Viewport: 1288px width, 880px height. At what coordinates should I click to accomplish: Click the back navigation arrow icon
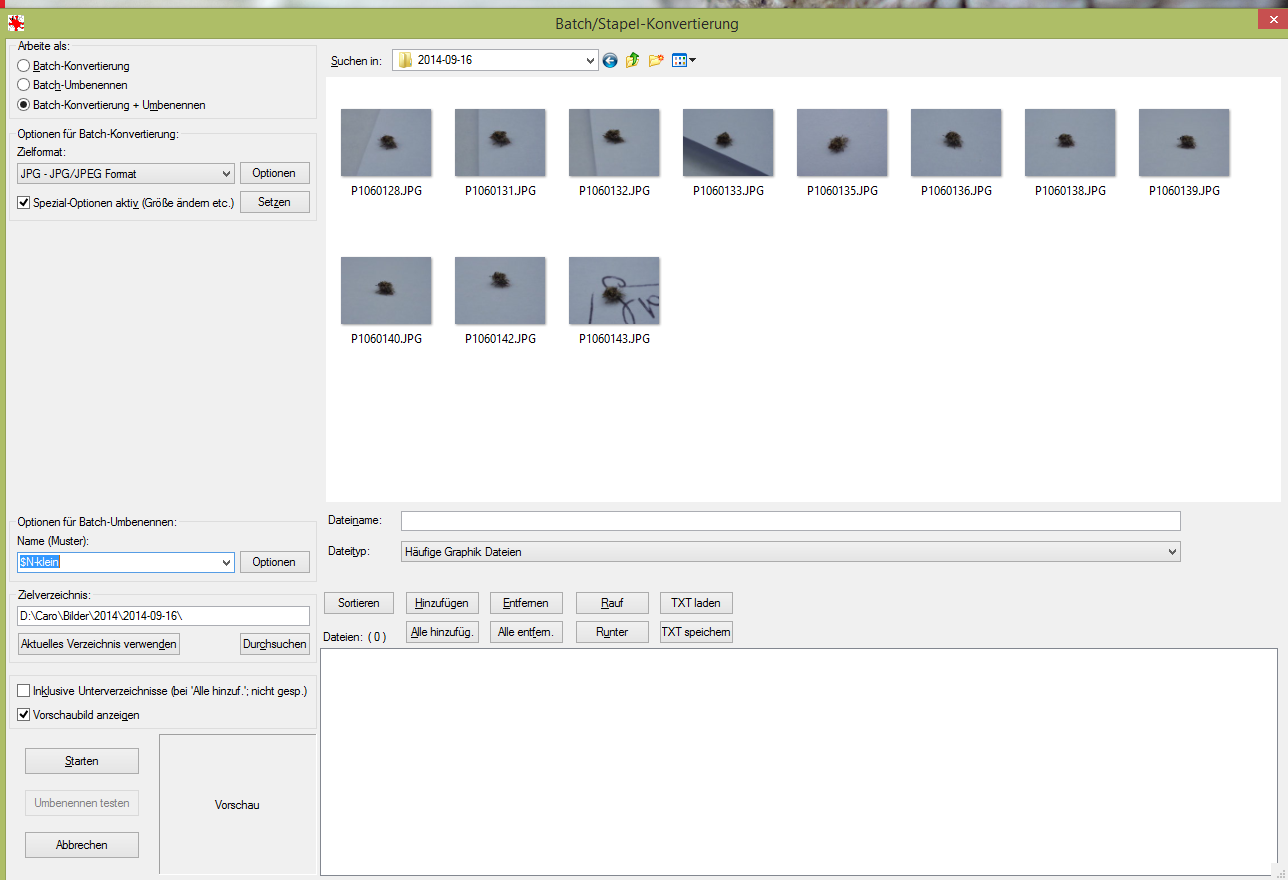(x=610, y=61)
